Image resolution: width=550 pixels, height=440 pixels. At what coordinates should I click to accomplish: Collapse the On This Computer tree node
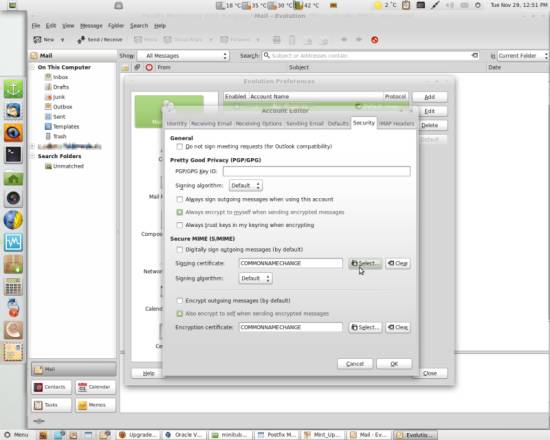click(x=33, y=67)
